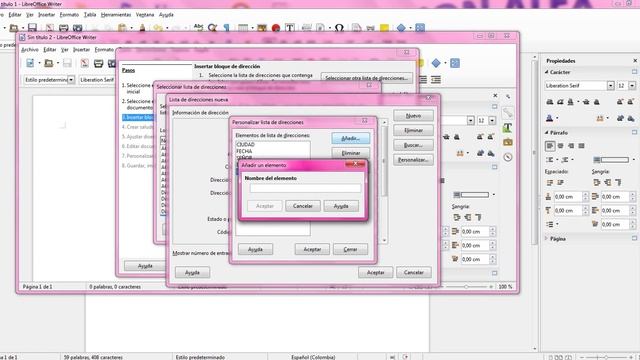This screenshot has width=640, height=360.
Task: Close the Propiedades sidebar panel
Action: tap(635, 61)
